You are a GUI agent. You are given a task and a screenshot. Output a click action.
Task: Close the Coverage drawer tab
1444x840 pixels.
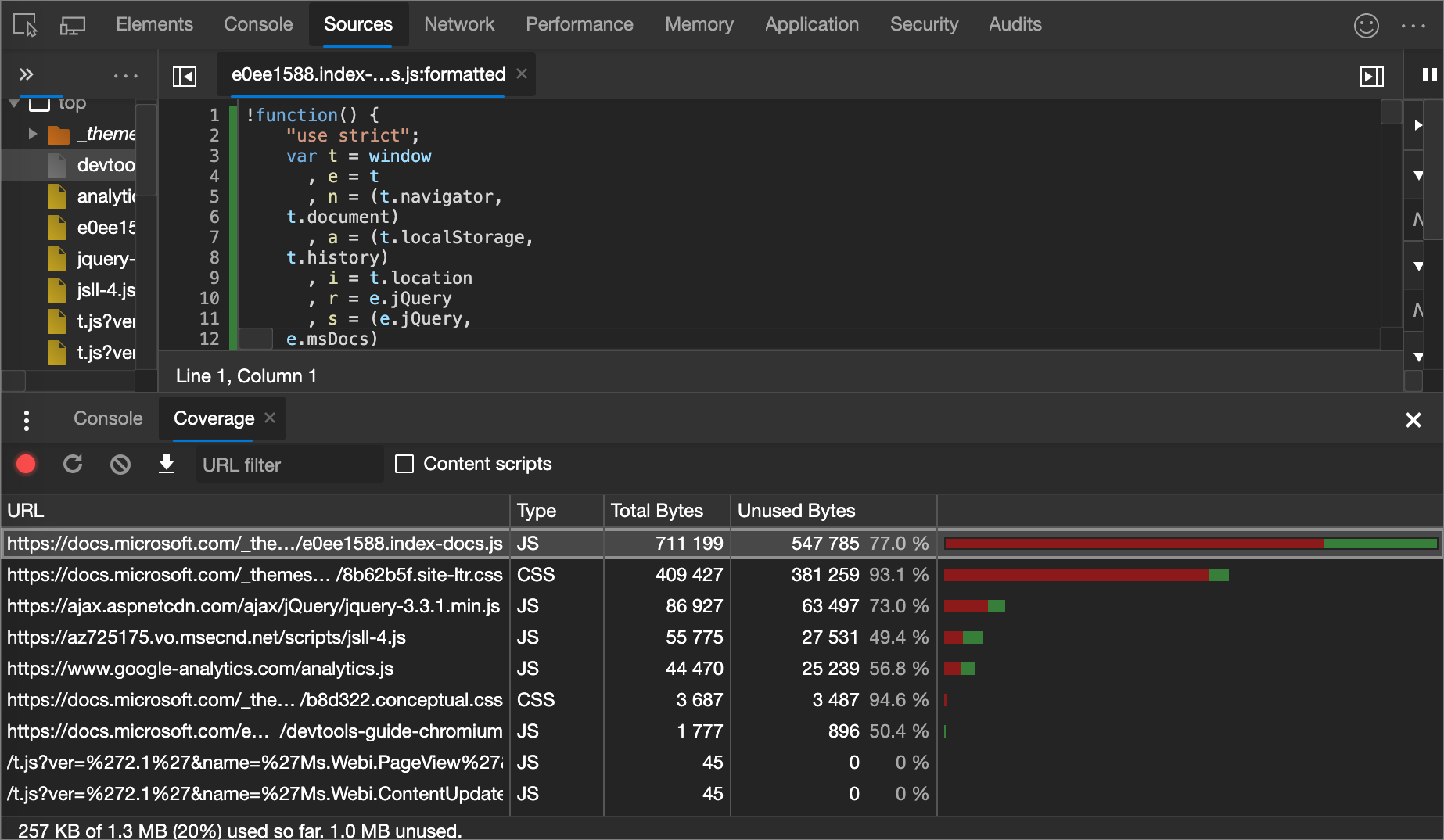click(270, 418)
